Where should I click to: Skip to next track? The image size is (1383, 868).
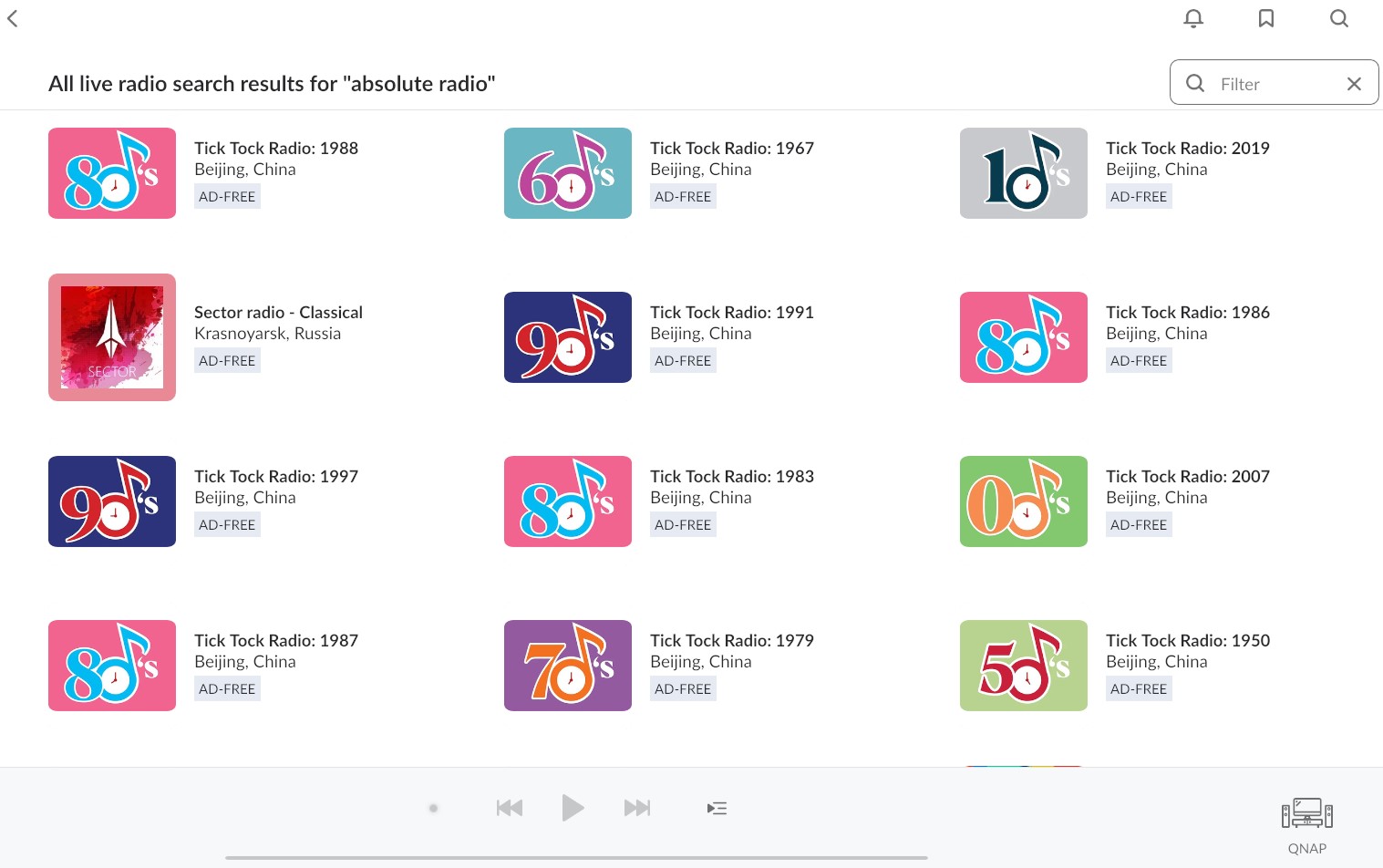coord(637,808)
